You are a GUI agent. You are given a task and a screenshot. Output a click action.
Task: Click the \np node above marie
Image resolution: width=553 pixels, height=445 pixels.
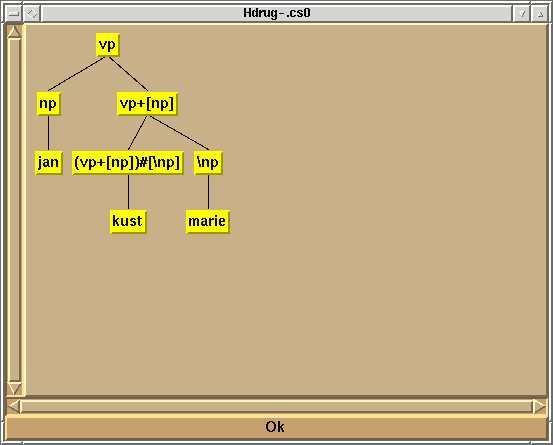(208, 163)
